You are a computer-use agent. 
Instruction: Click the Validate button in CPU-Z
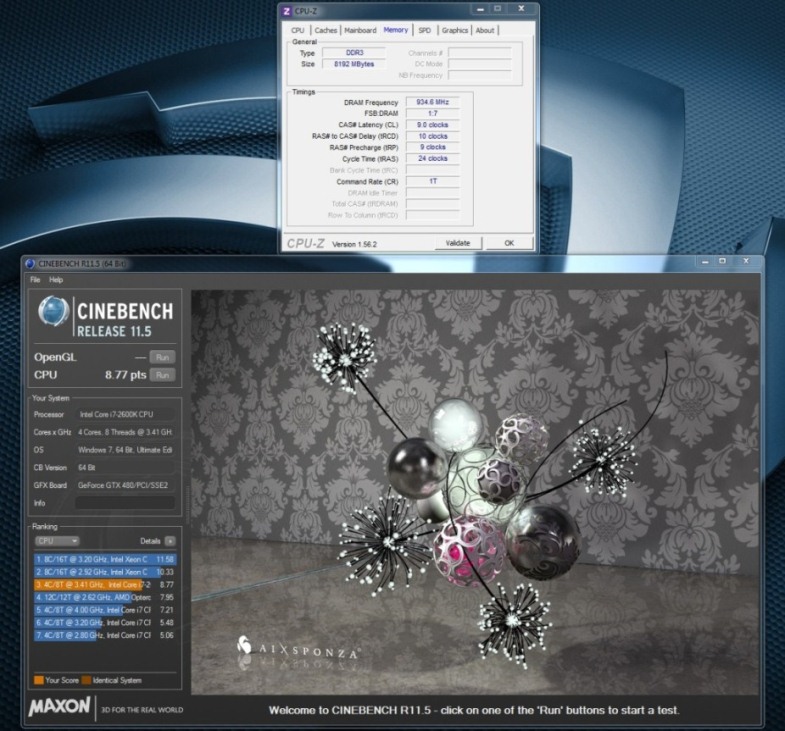[x=458, y=243]
